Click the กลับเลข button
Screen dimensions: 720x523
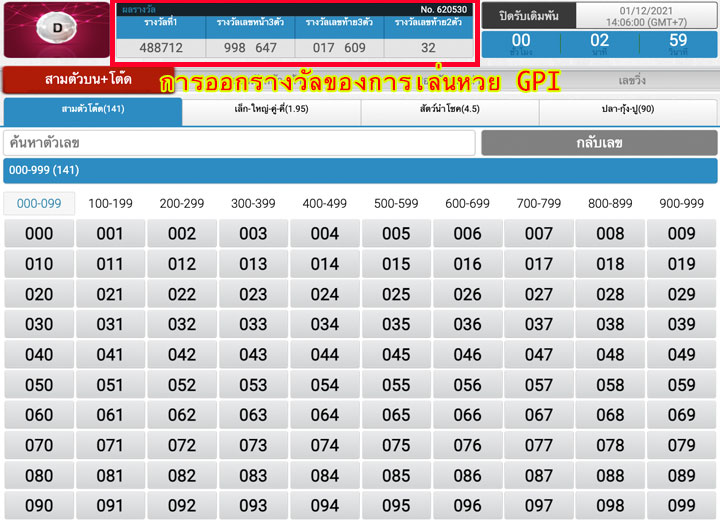[x=599, y=143]
